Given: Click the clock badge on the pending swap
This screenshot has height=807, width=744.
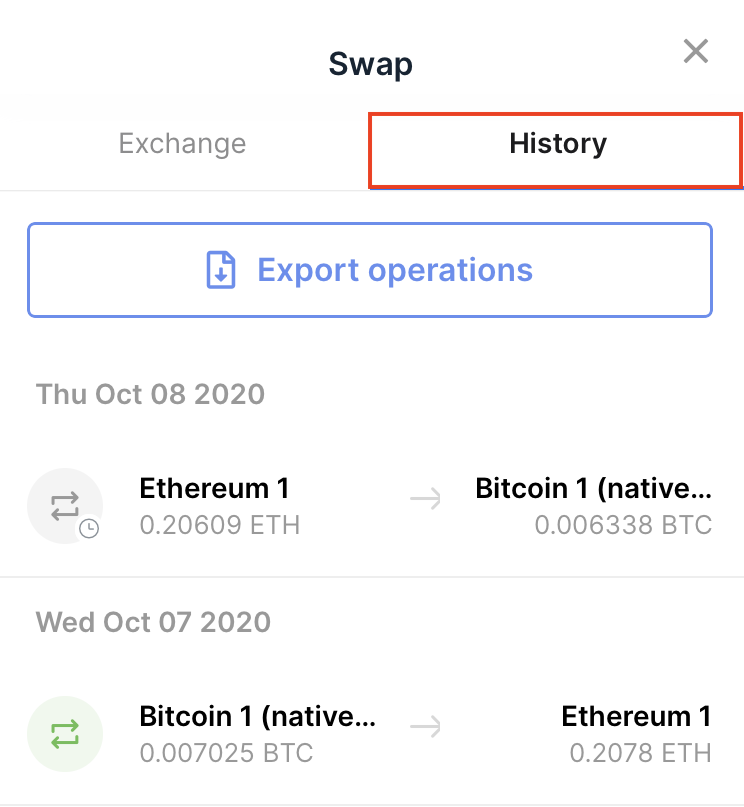Looking at the screenshot, I should click(89, 529).
